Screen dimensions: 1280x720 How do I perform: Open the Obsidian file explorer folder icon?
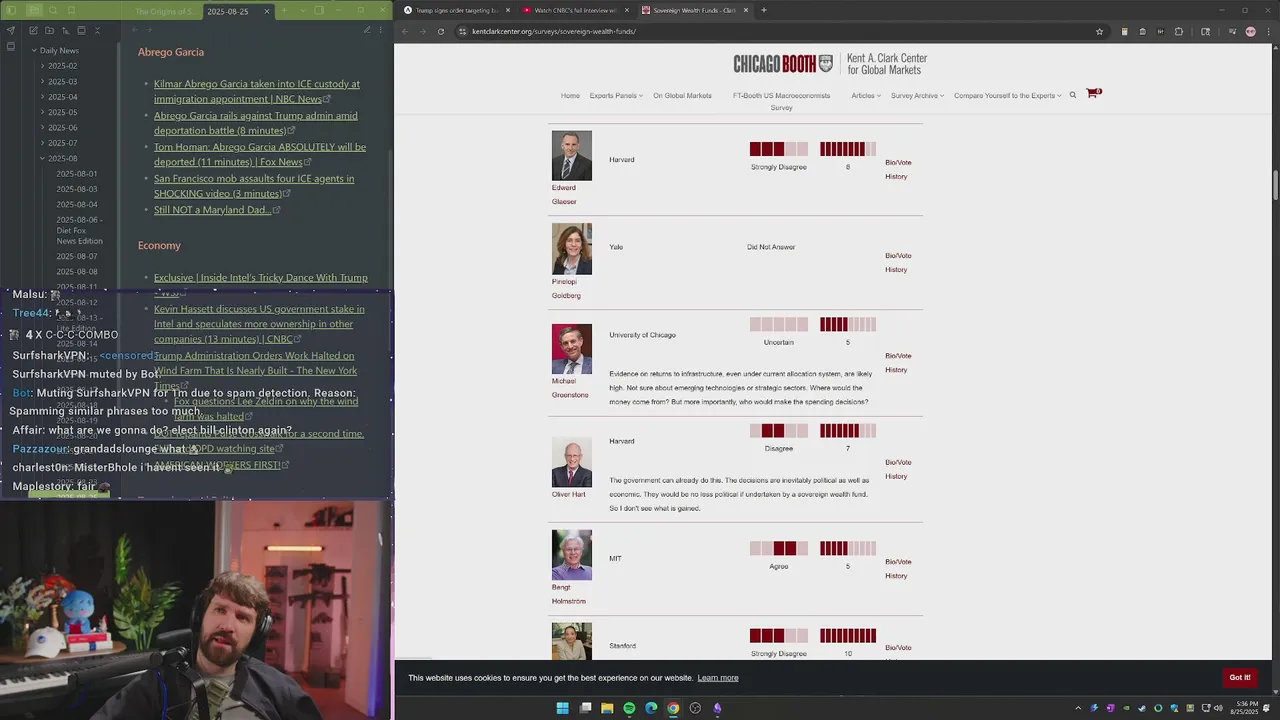(33, 10)
